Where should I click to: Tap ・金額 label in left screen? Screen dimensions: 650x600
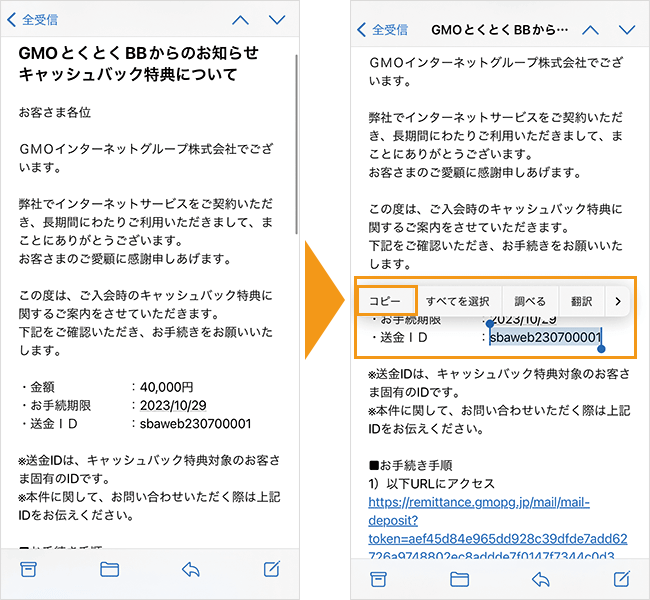37,387
